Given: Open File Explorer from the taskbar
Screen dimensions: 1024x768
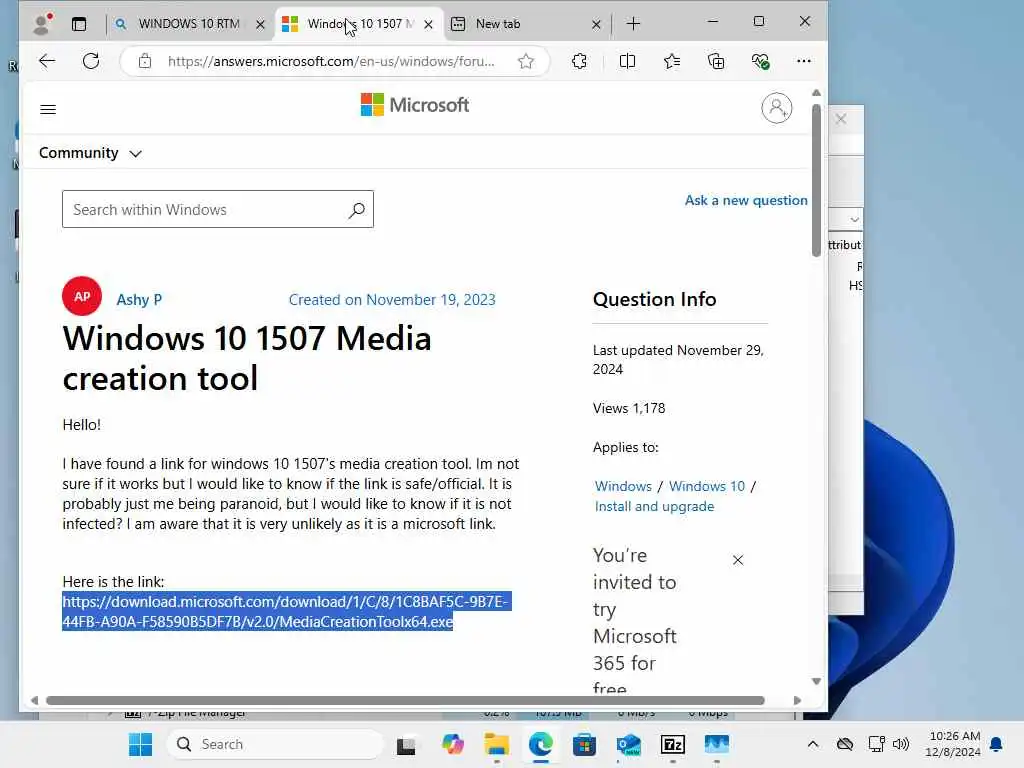Looking at the screenshot, I should pos(497,744).
